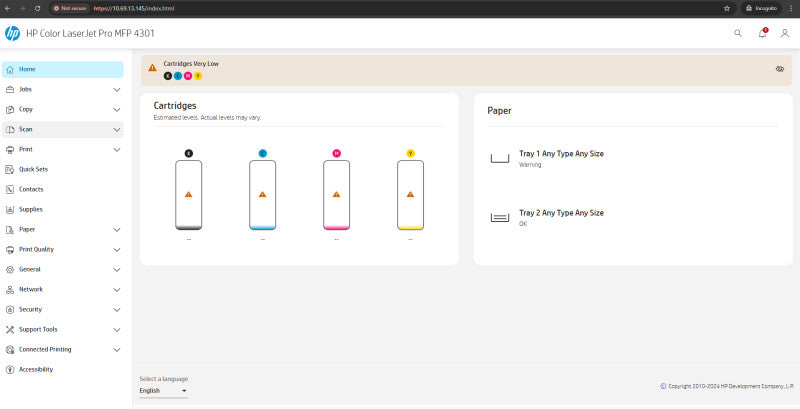Click the Support Tools wrench icon
The width and height of the screenshot is (800, 409).
tap(10, 329)
